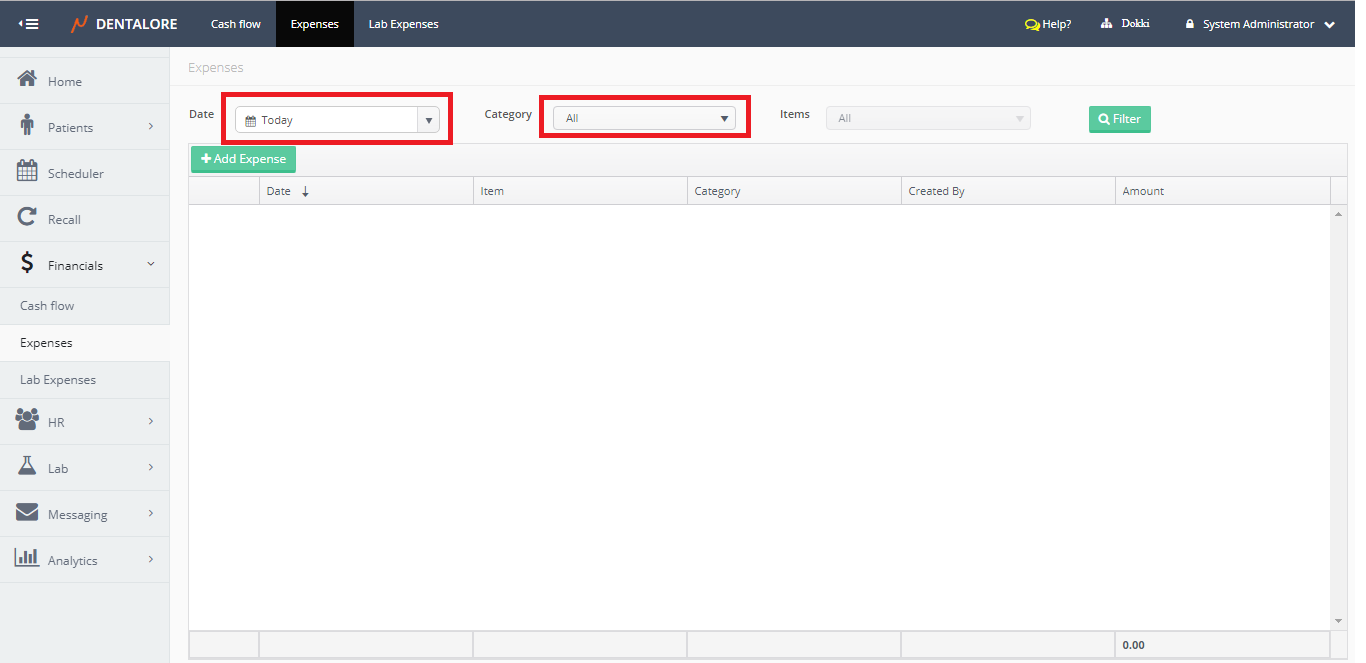This screenshot has width=1366, height=663.
Task: Click the Home house icon in sidebar
Action: tap(27, 80)
